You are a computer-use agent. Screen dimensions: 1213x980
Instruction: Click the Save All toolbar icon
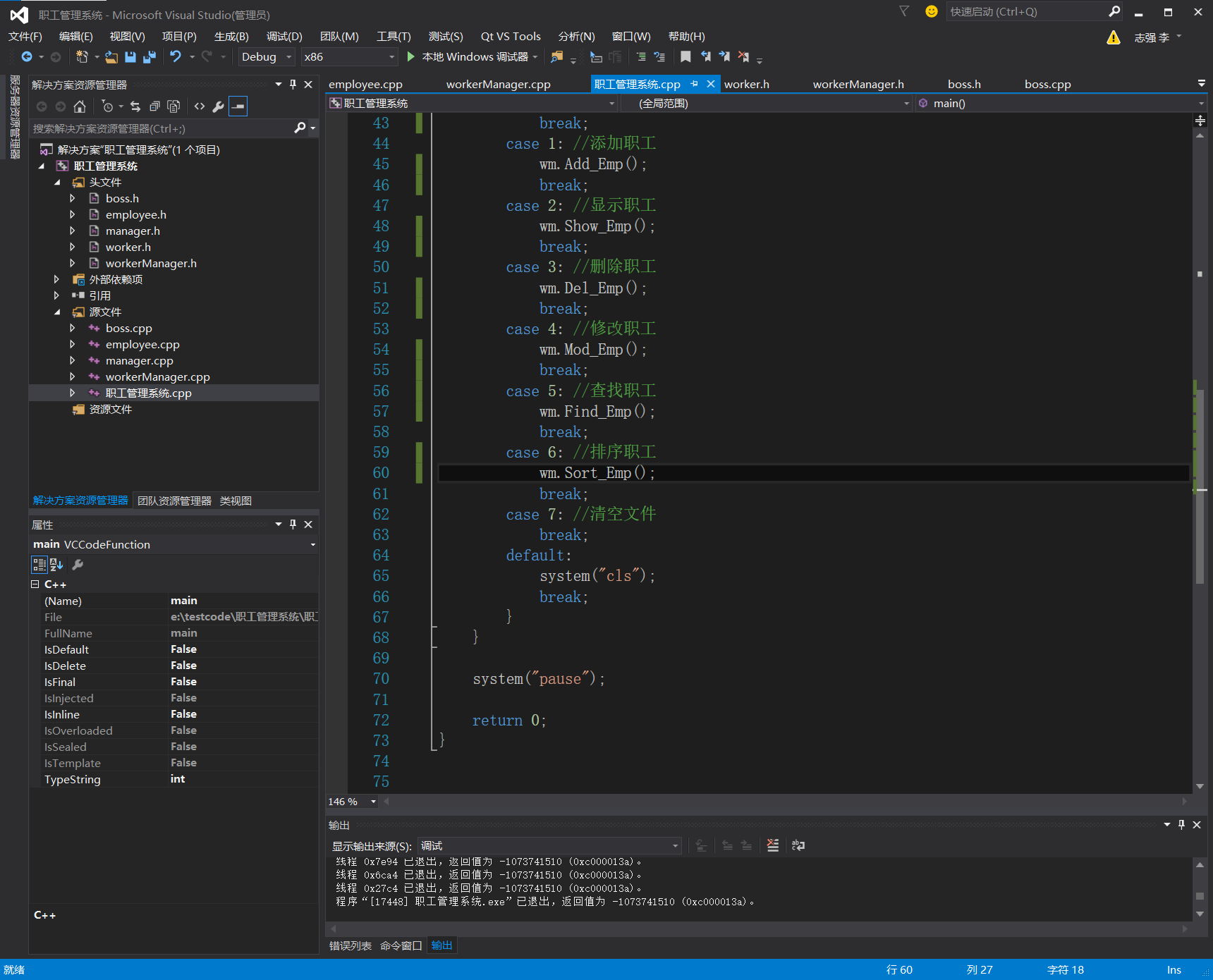click(x=149, y=57)
